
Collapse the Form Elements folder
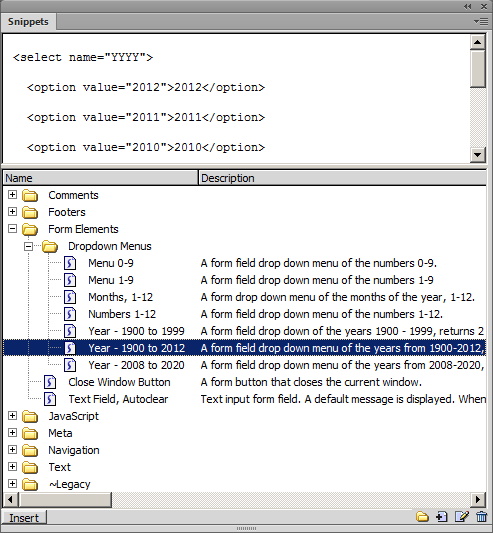pyautogui.click(x=12, y=229)
